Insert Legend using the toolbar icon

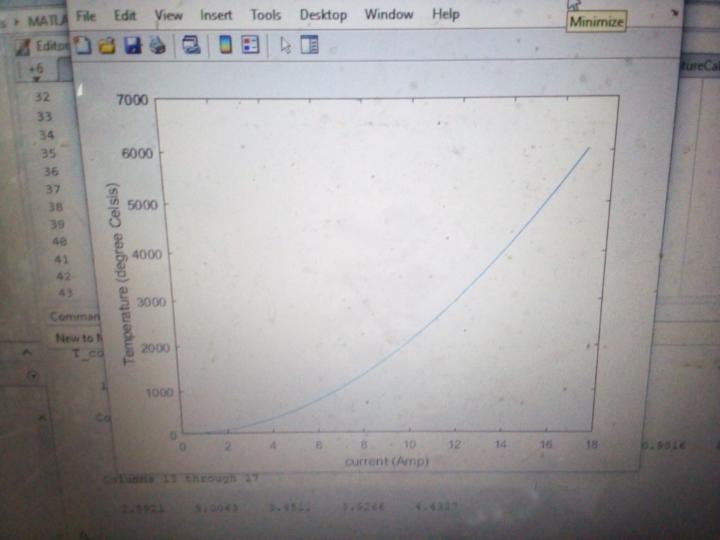(250, 45)
